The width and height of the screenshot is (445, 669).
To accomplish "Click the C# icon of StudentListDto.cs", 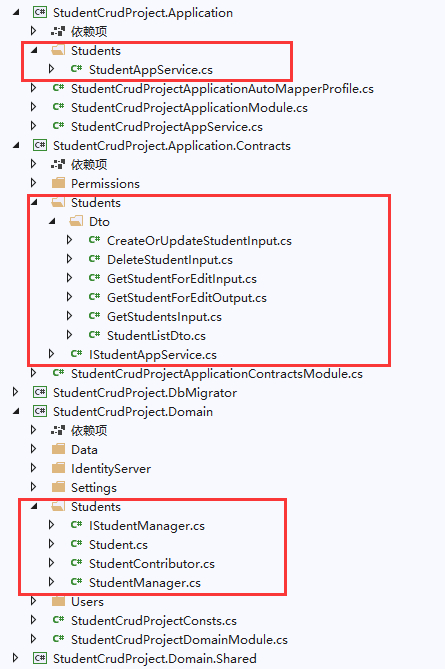I will (x=94, y=335).
